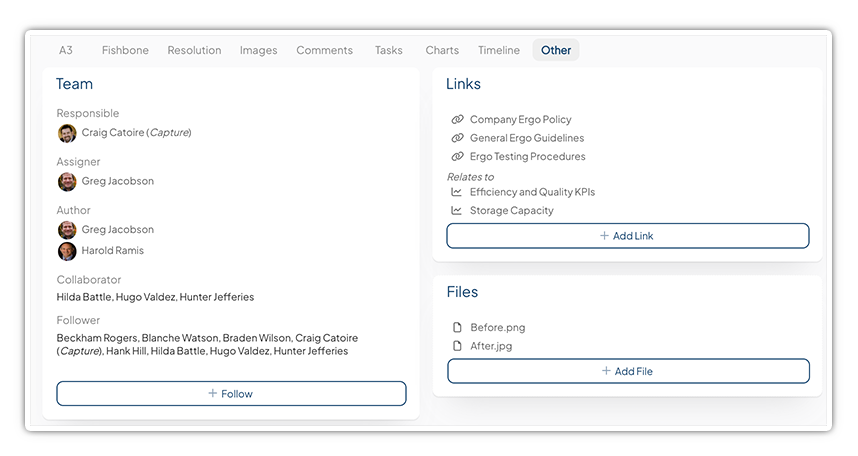Switch to the Fishbone tab

pyautogui.click(x=125, y=50)
